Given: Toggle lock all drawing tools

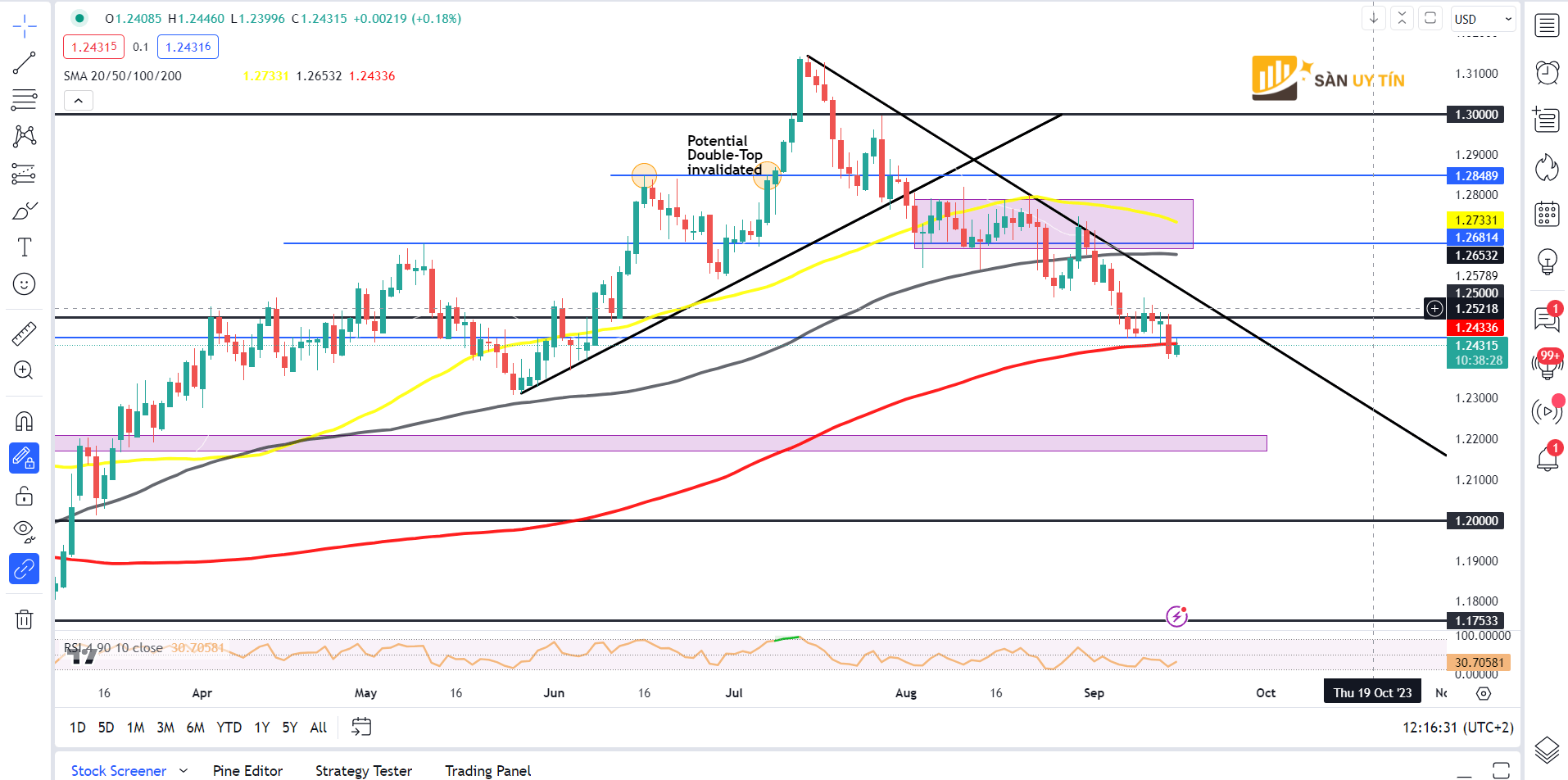Looking at the screenshot, I should pos(25,495).
